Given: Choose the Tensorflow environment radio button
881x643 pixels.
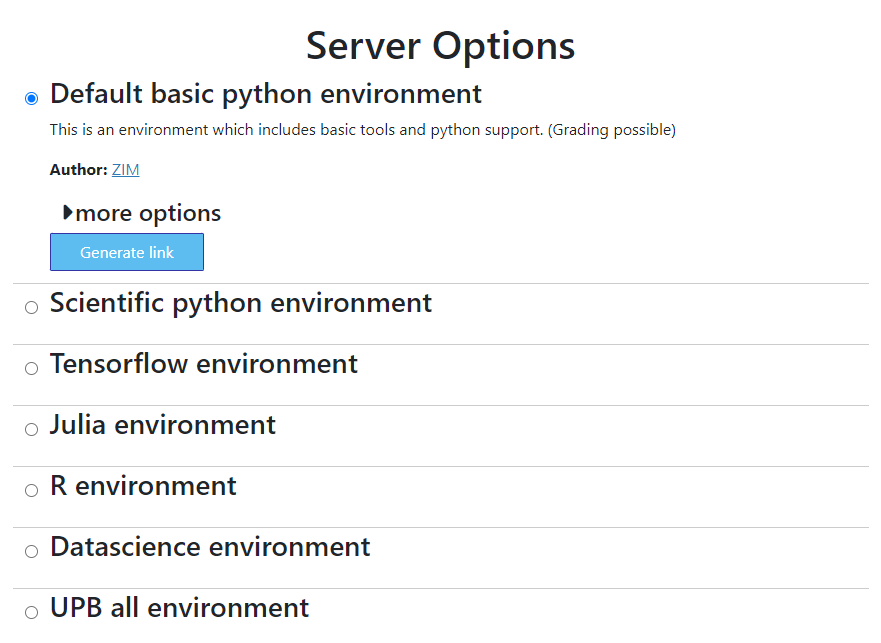Looking at the screenshot, I should (x=31, y=368).
